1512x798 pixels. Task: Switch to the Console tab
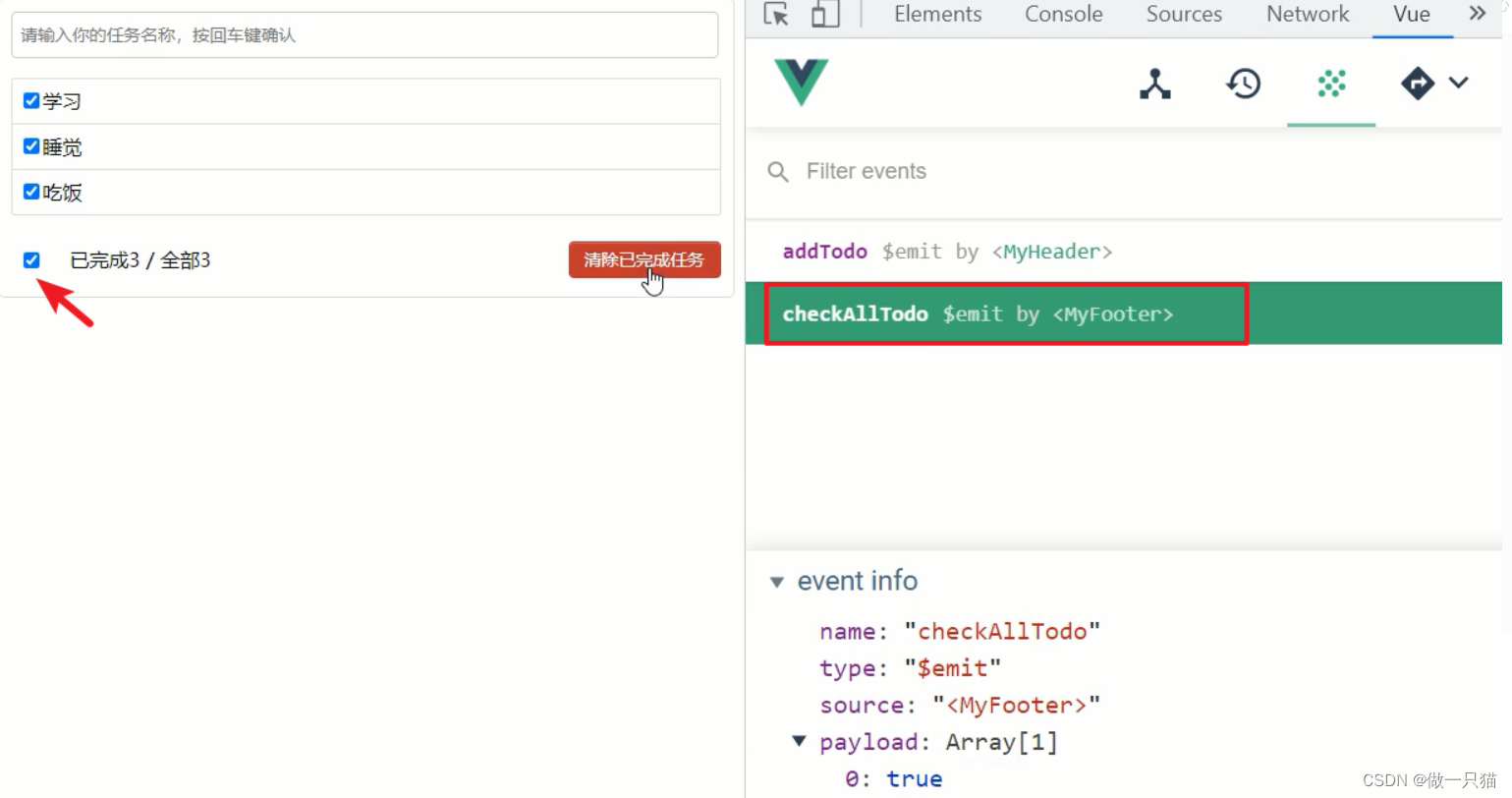click(x=1063, y=14)
